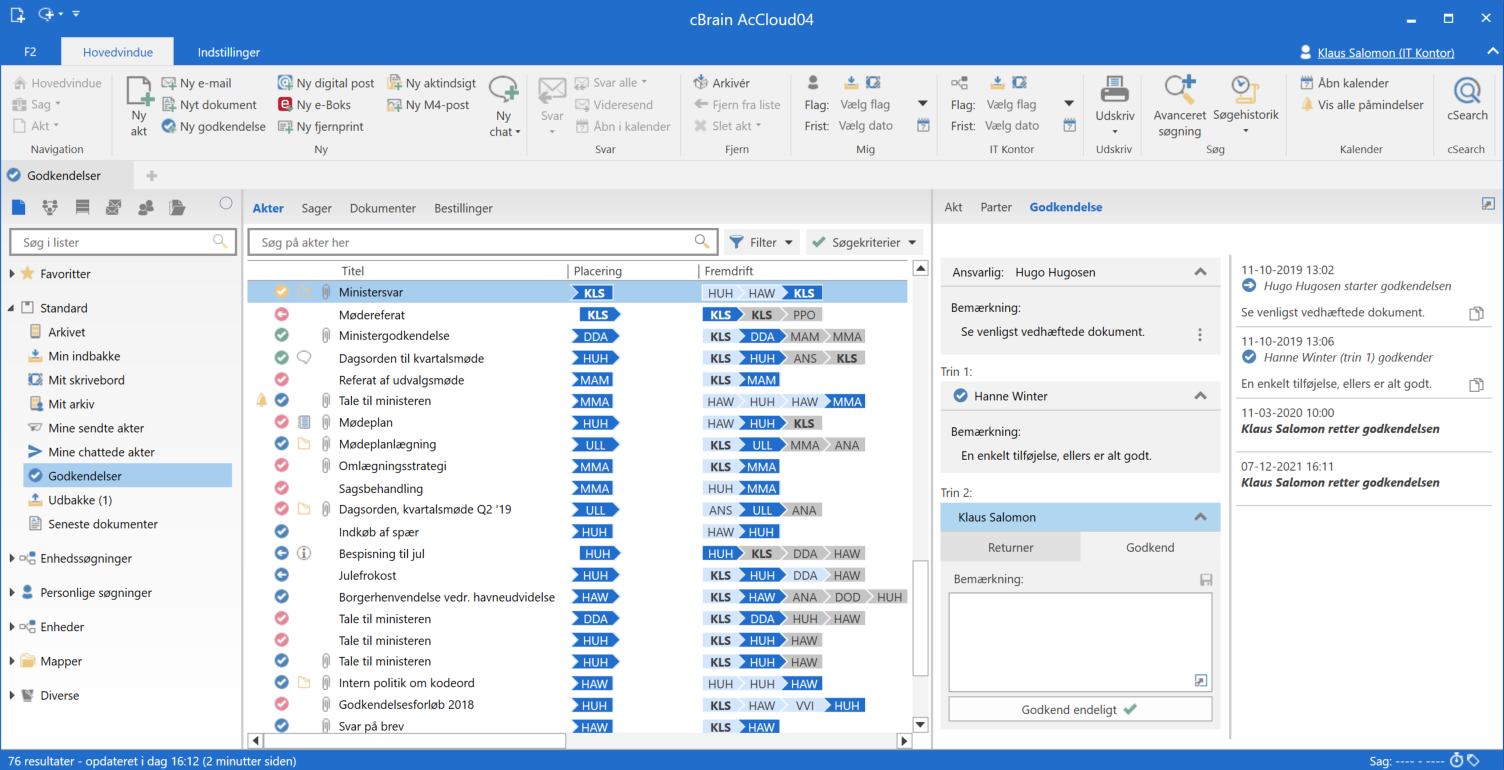Open the cSearch tool
The width and height of the screenshot is (1504, 770).
coord(1467,100)
